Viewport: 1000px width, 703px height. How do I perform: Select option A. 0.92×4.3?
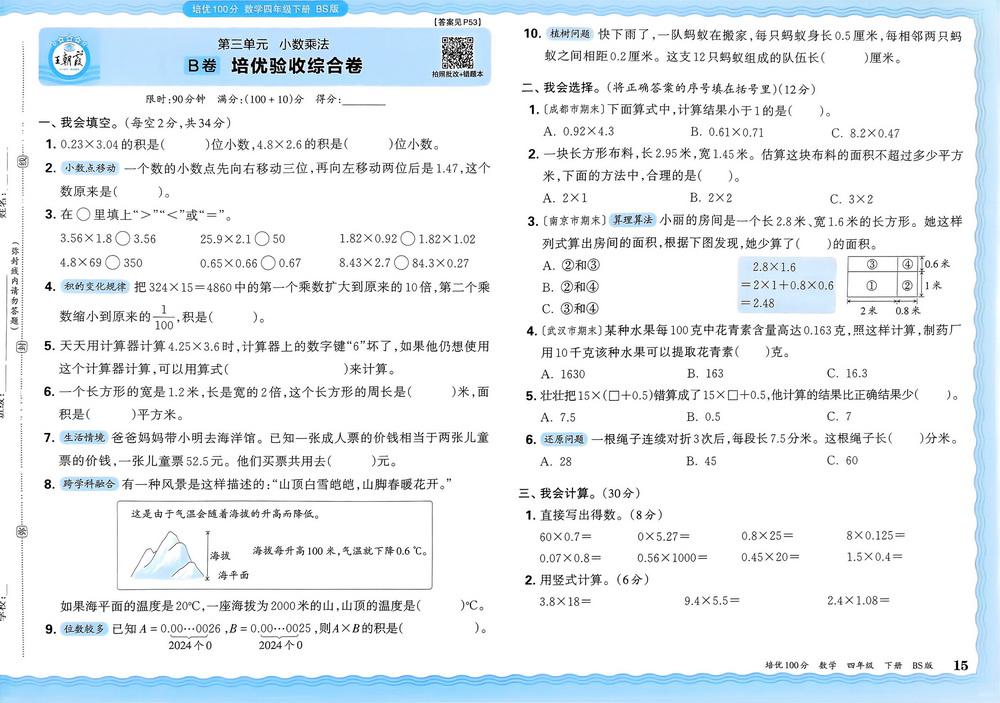point(578,131)
